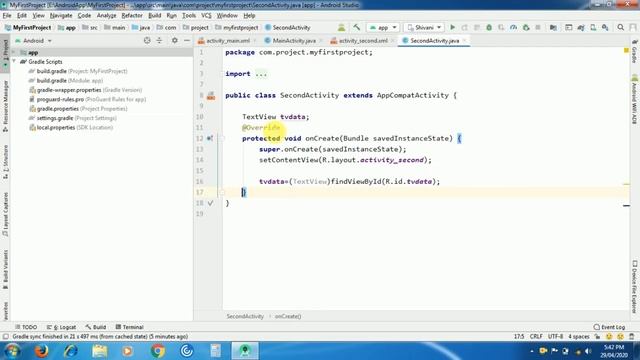Switch to the activity_second.xml tab
Viewport: 640px width, 360px height.
pyautogui.click(x=363, y=41)
